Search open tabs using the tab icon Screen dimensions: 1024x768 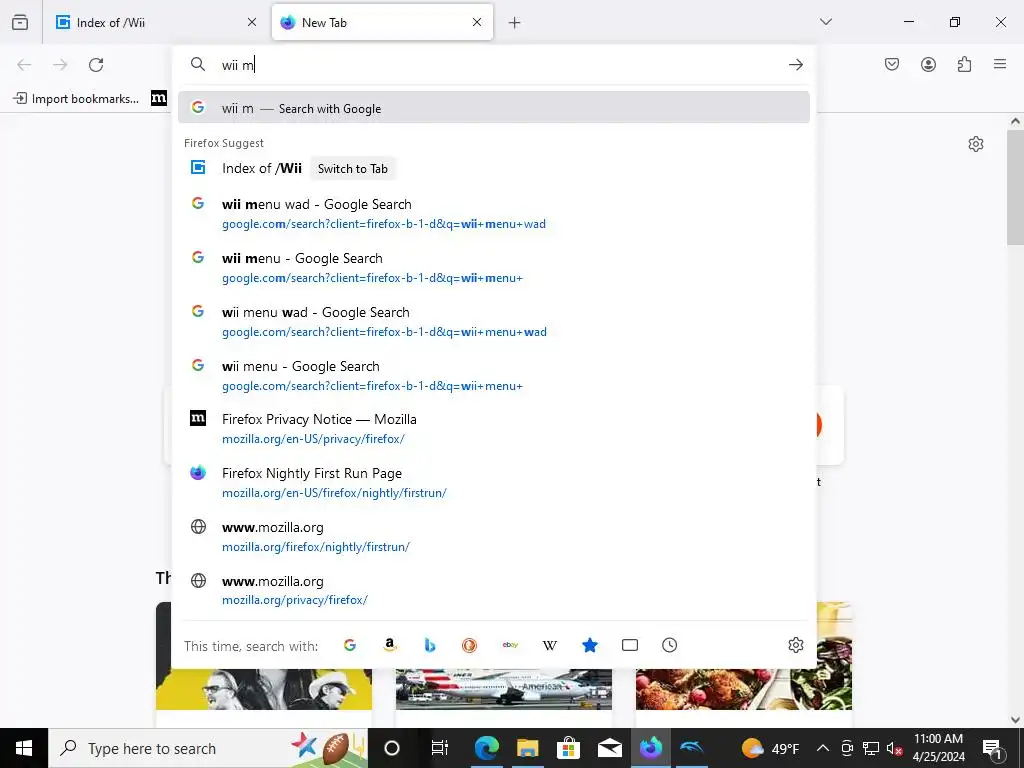coord(630,645)
